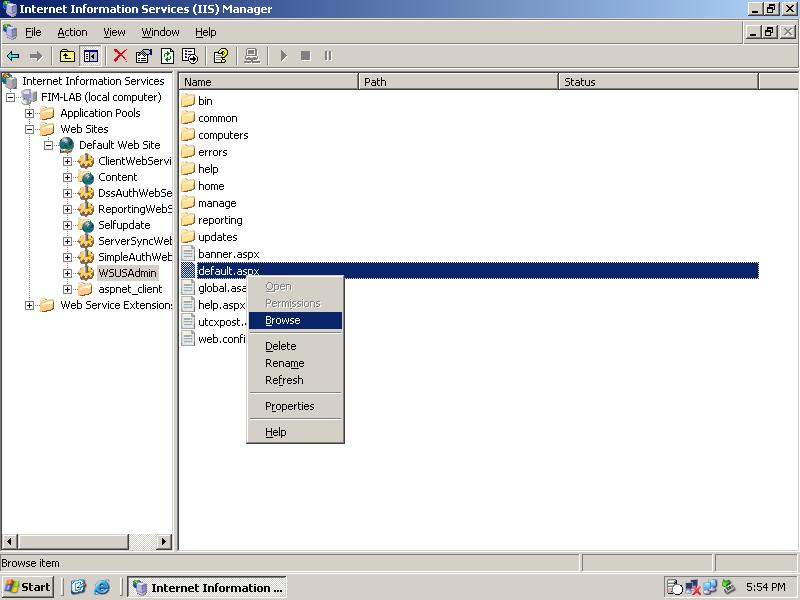
Task: Choose Help from the context menu
Action: tap(295, 432)
